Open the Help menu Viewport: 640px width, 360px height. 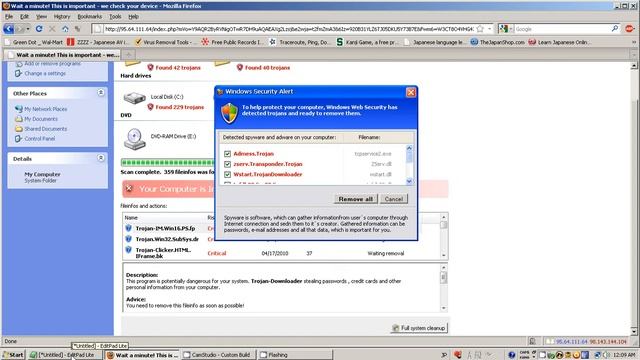pyautogui.click(x=133, y=17)
